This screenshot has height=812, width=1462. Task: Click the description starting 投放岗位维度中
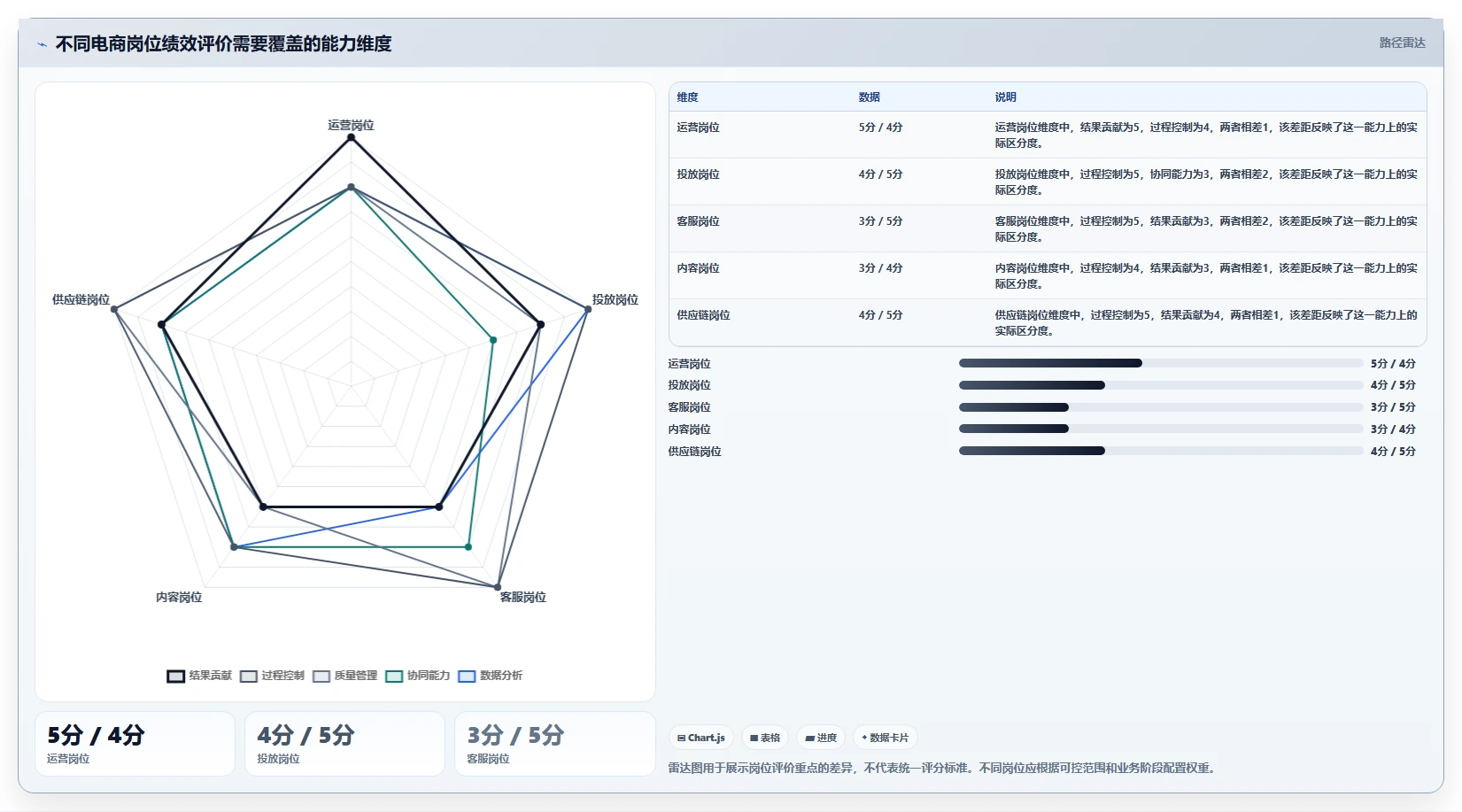[1206, 182]
